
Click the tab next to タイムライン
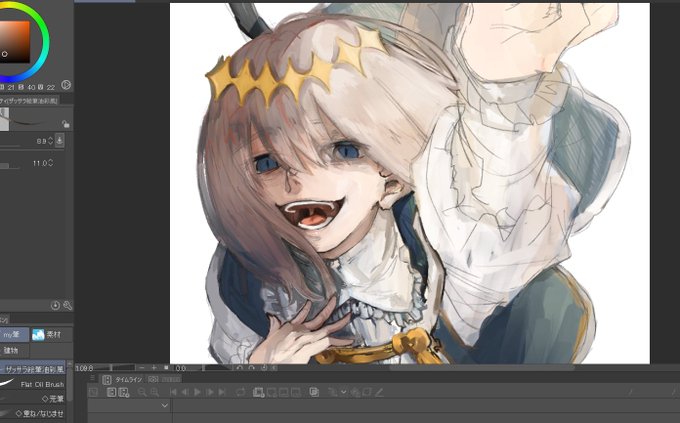pos(164,380)
